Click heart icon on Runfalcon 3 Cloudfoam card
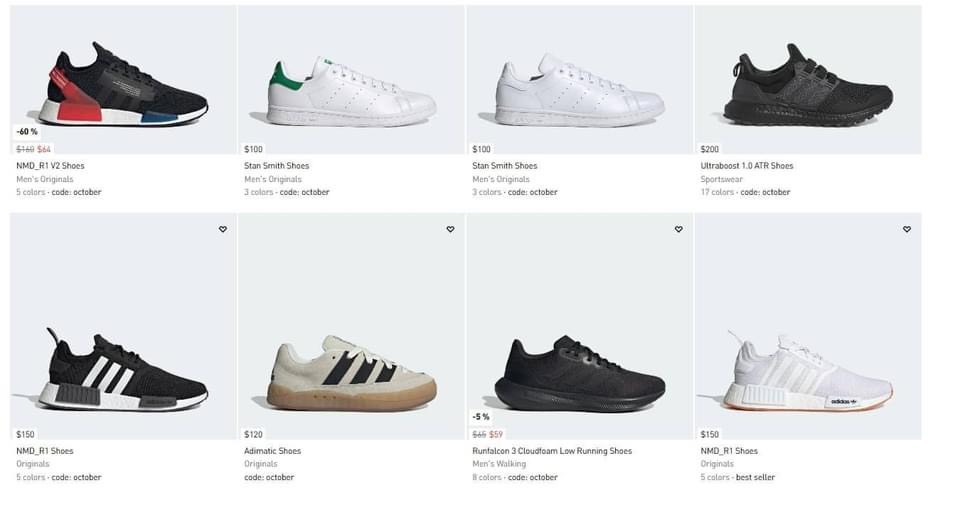 point(678,229)
